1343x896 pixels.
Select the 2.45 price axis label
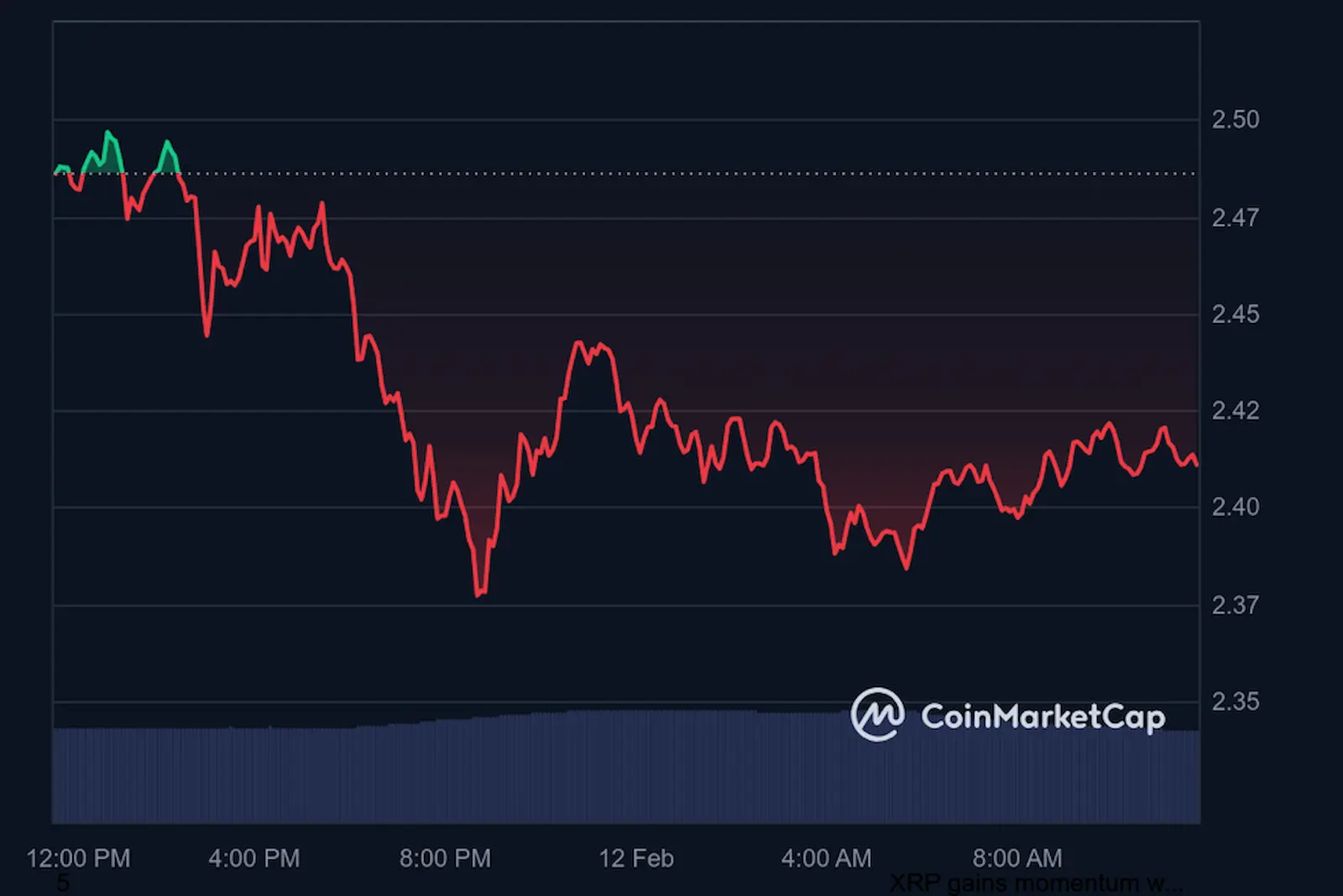pyautogui.click(x=1235, y=315)
